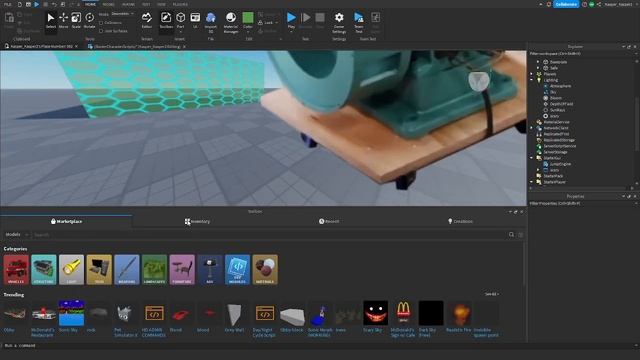Activate the Move tool
Viewport: 640px width, 360px height.
[63, 20]
